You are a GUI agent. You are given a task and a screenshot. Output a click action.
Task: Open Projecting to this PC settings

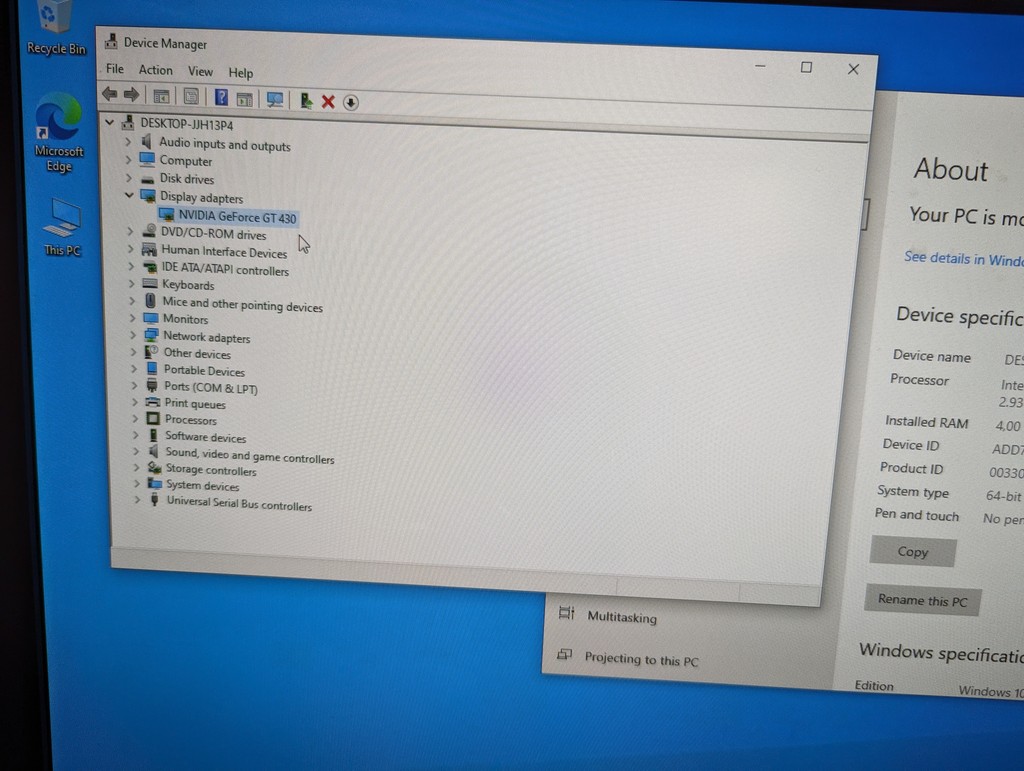click(x=641, y=659)
